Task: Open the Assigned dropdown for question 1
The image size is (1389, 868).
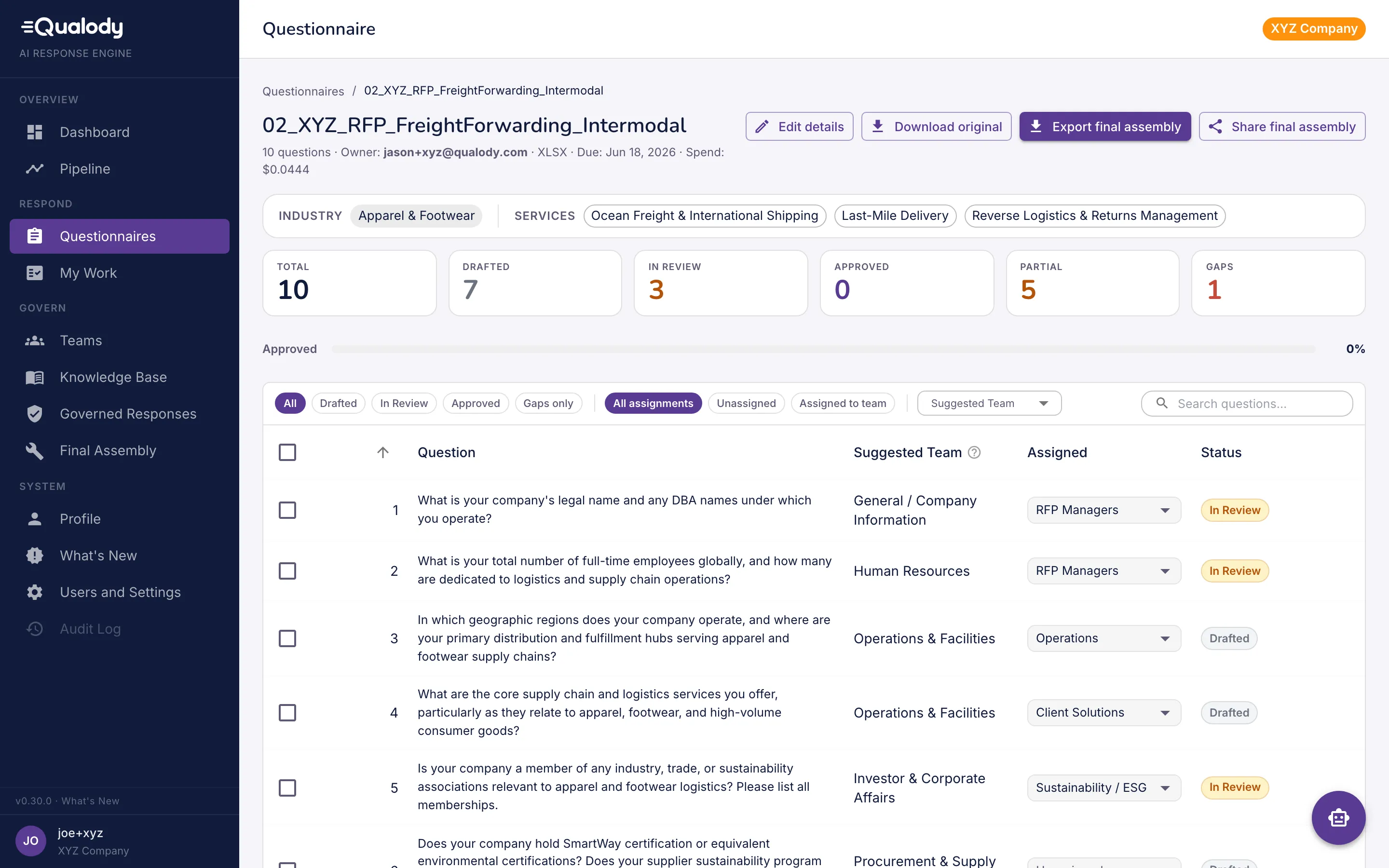Action: (1104, 510)
